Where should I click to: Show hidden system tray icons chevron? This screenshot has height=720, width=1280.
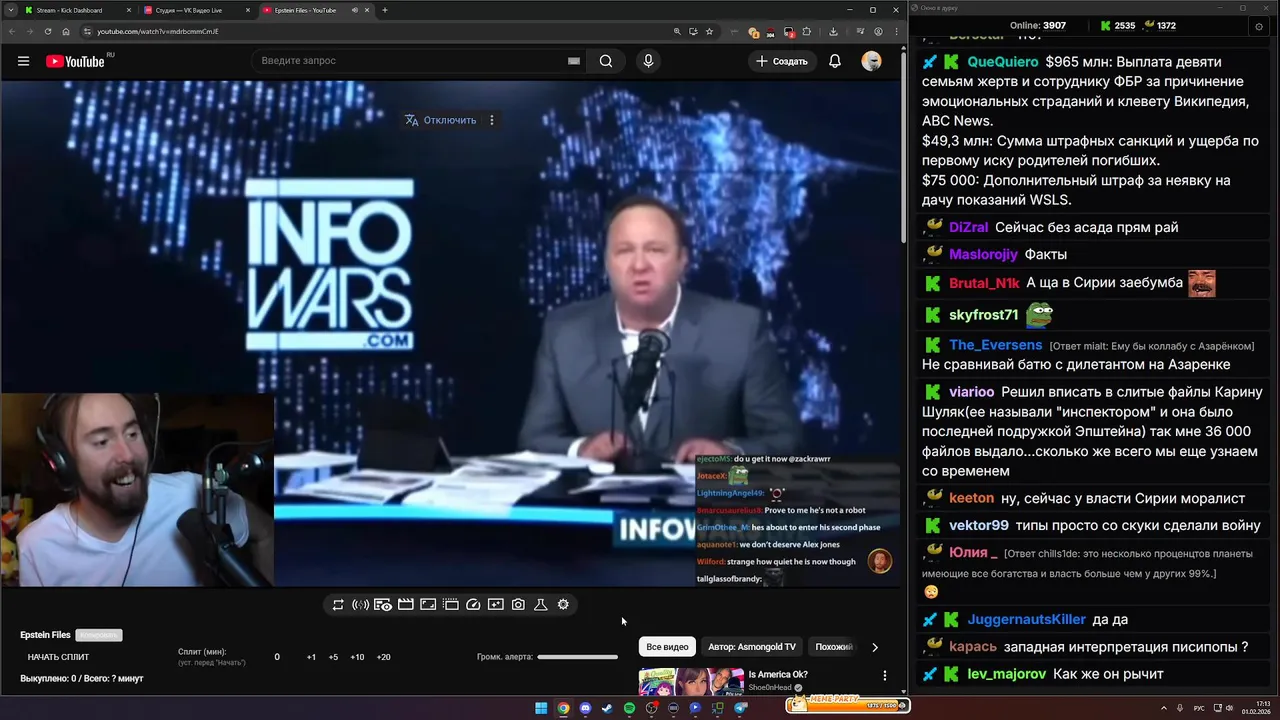click(x=1164, y=708)
